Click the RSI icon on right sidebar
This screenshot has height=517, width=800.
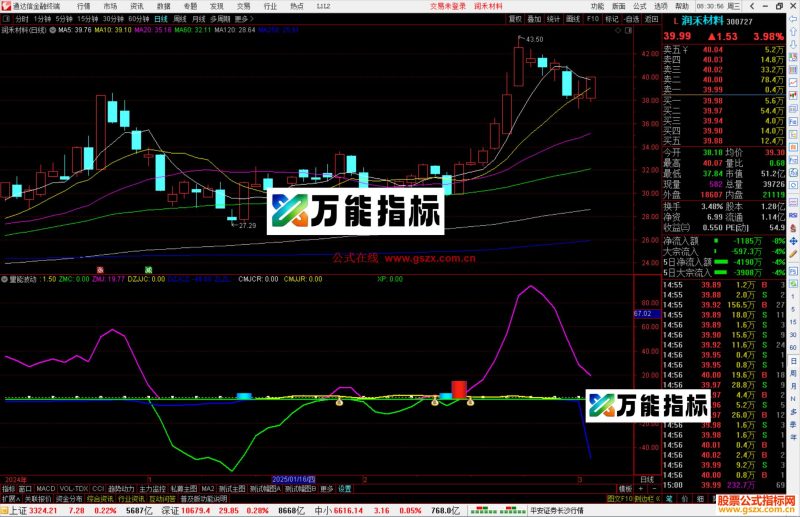[x=793, y=215]
